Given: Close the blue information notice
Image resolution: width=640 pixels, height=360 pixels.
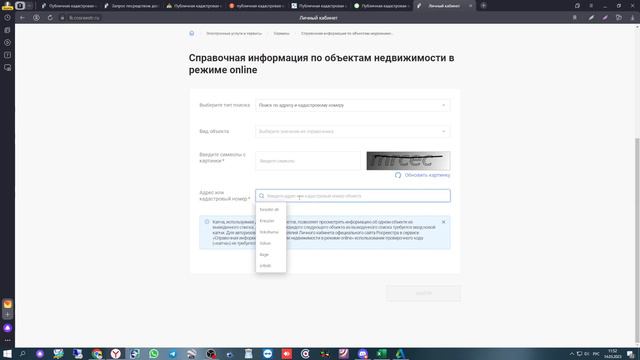Looking at the screenshot, I should coord(444,222).
